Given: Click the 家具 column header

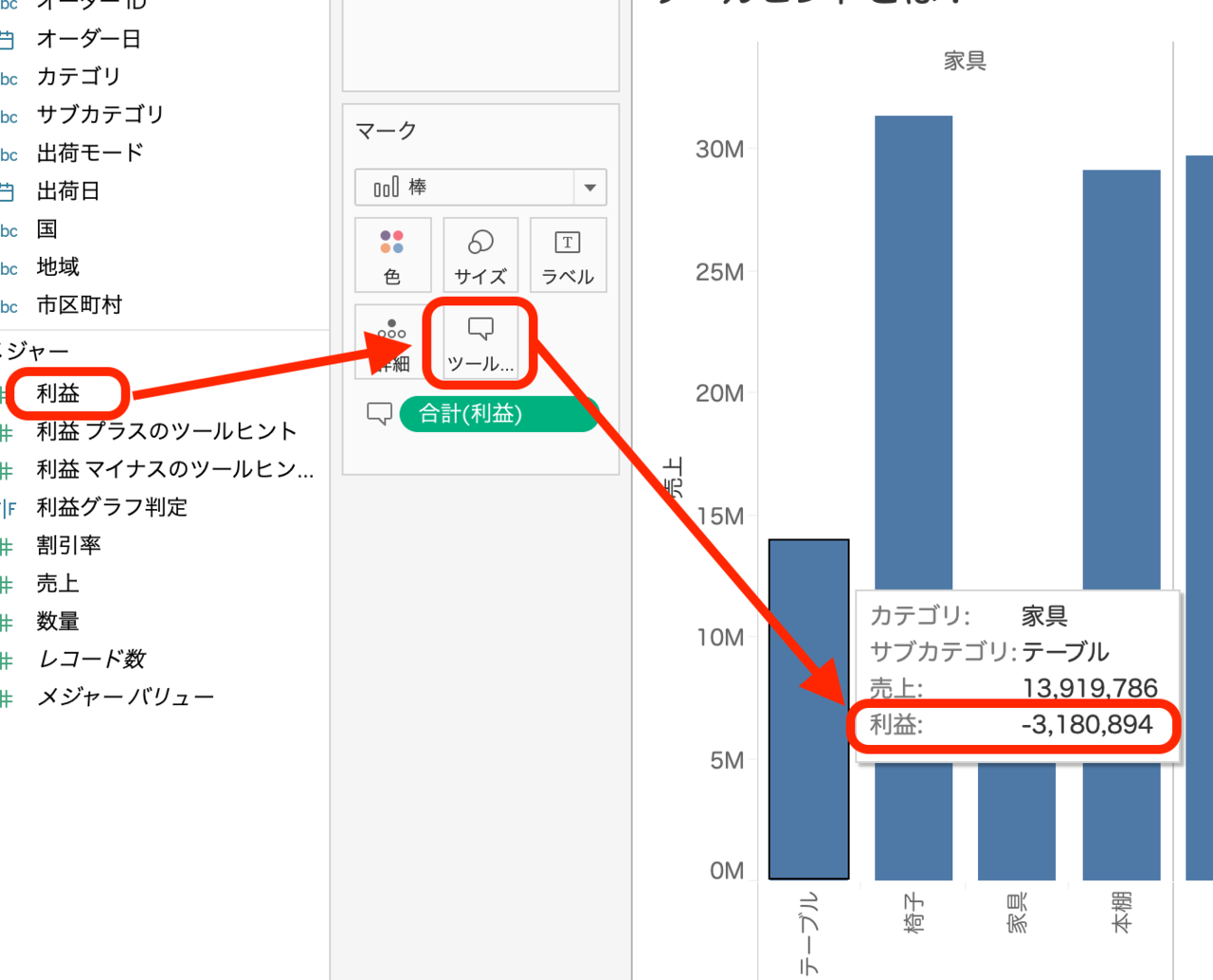Looking at the screenshot, I should pos(965,61).
